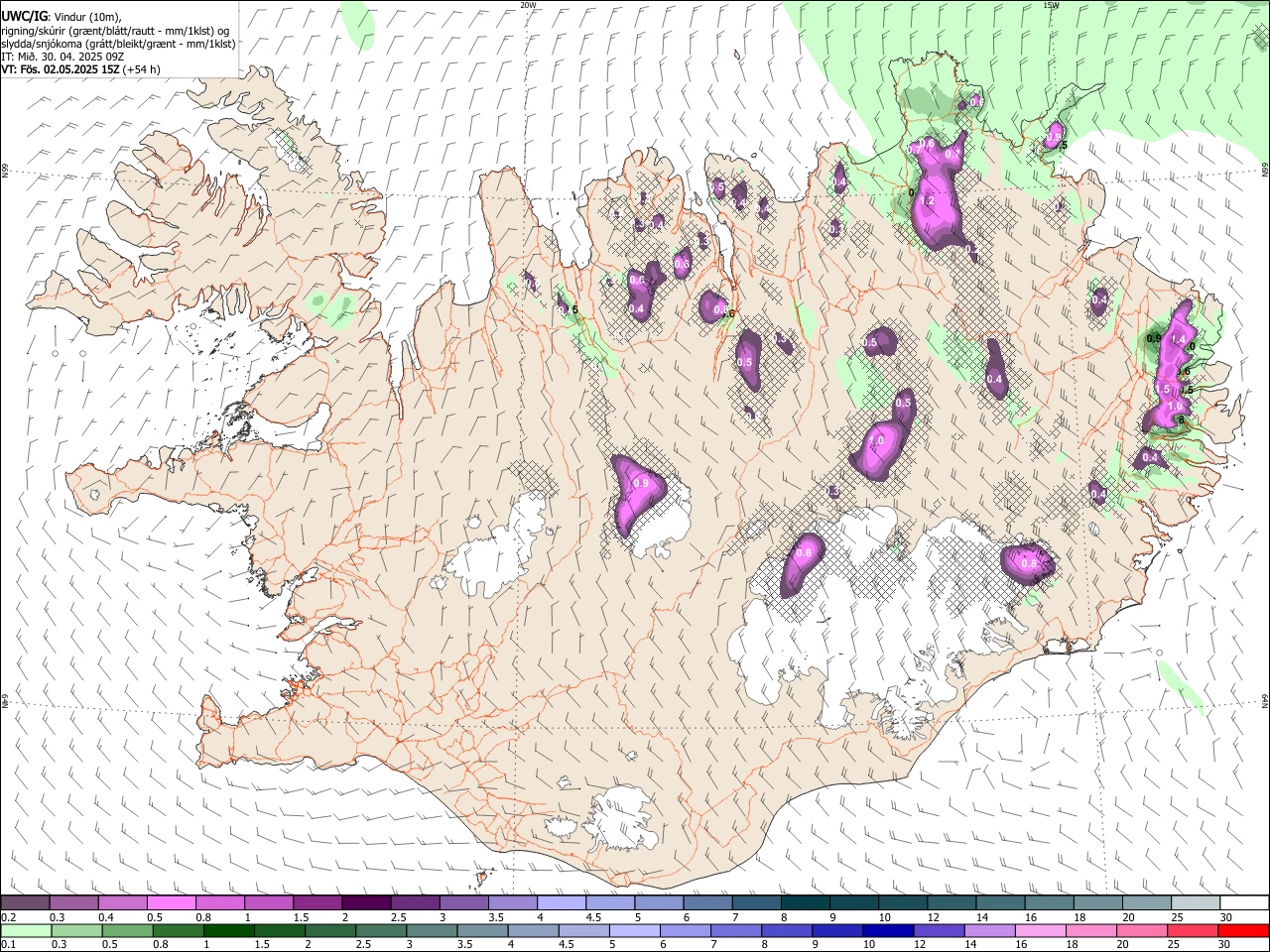Select the light gray upper swatch between 25 and 30
Screen dimensions: 1270x952
point(1195,902)
